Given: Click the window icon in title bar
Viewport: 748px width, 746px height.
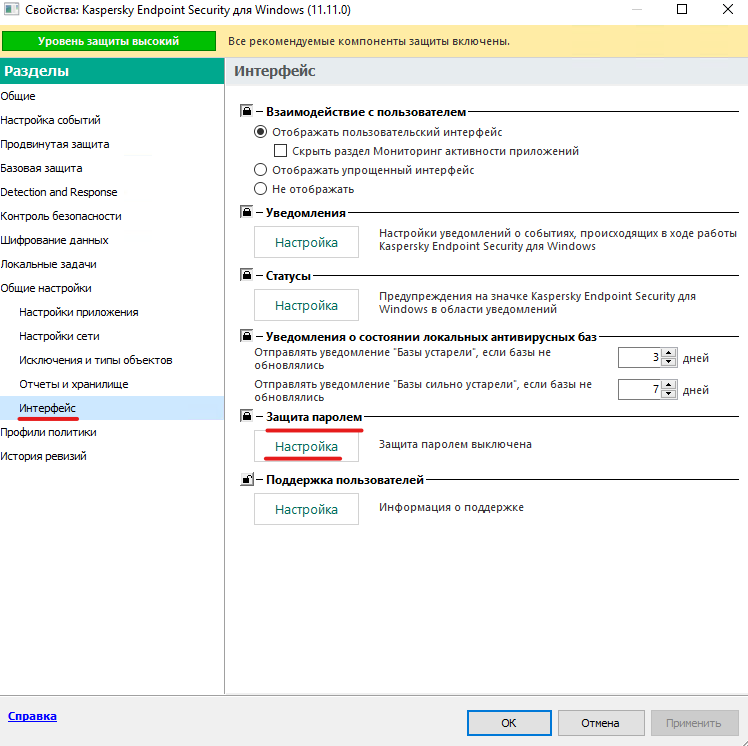Looking at the screenshot, I should [11, 9].
